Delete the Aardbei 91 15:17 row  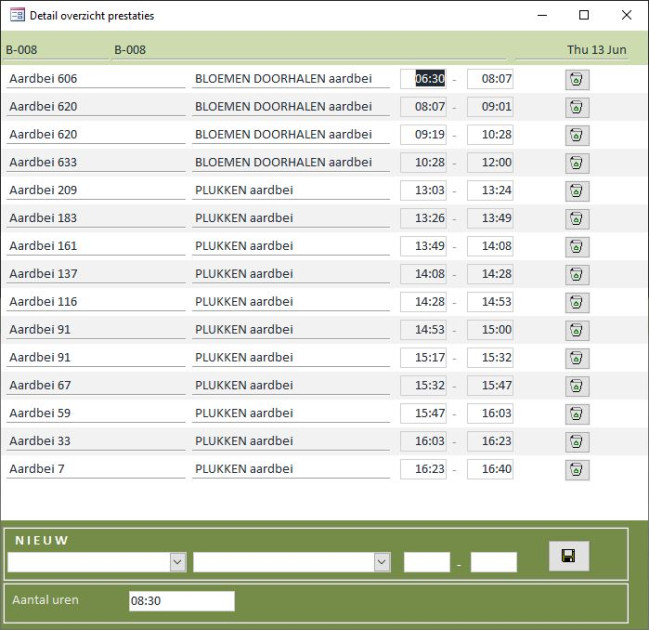tap(577, 358)
